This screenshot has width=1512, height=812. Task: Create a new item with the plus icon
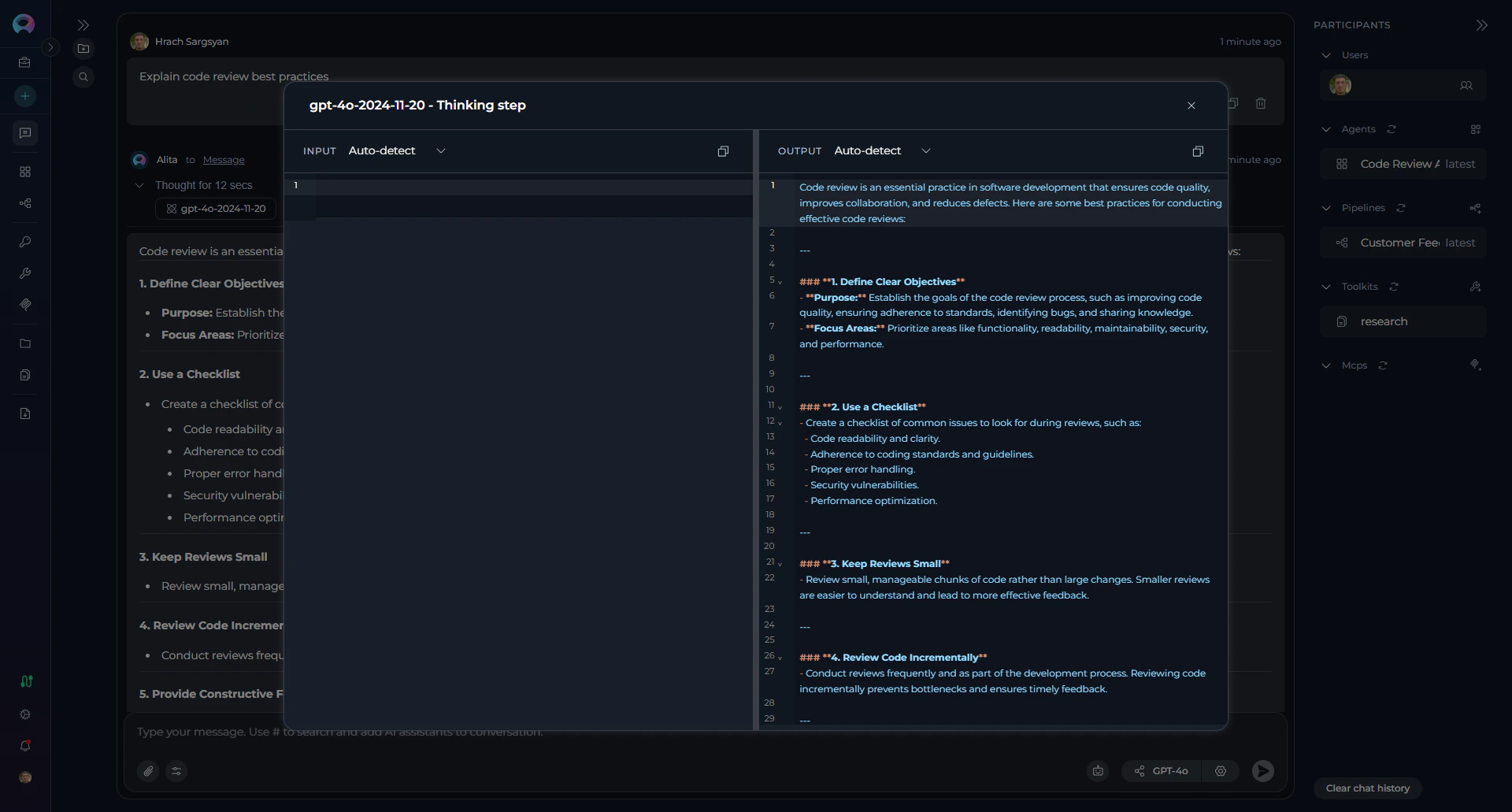[x=24, y=96]
